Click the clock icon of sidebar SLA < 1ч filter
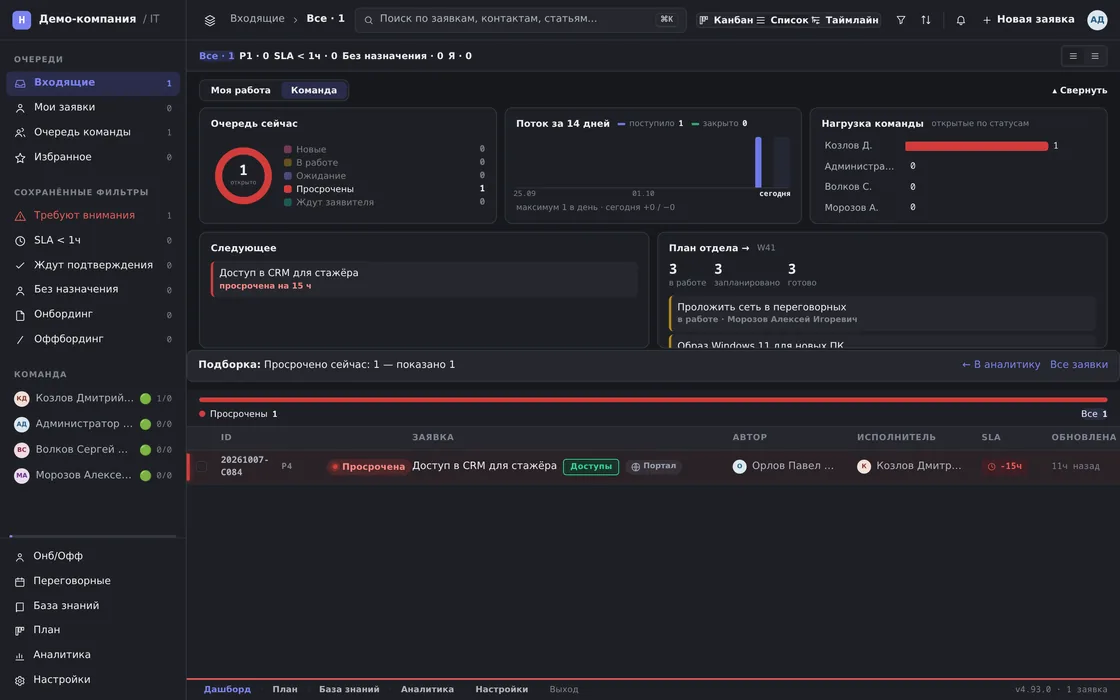 (20, 241)
